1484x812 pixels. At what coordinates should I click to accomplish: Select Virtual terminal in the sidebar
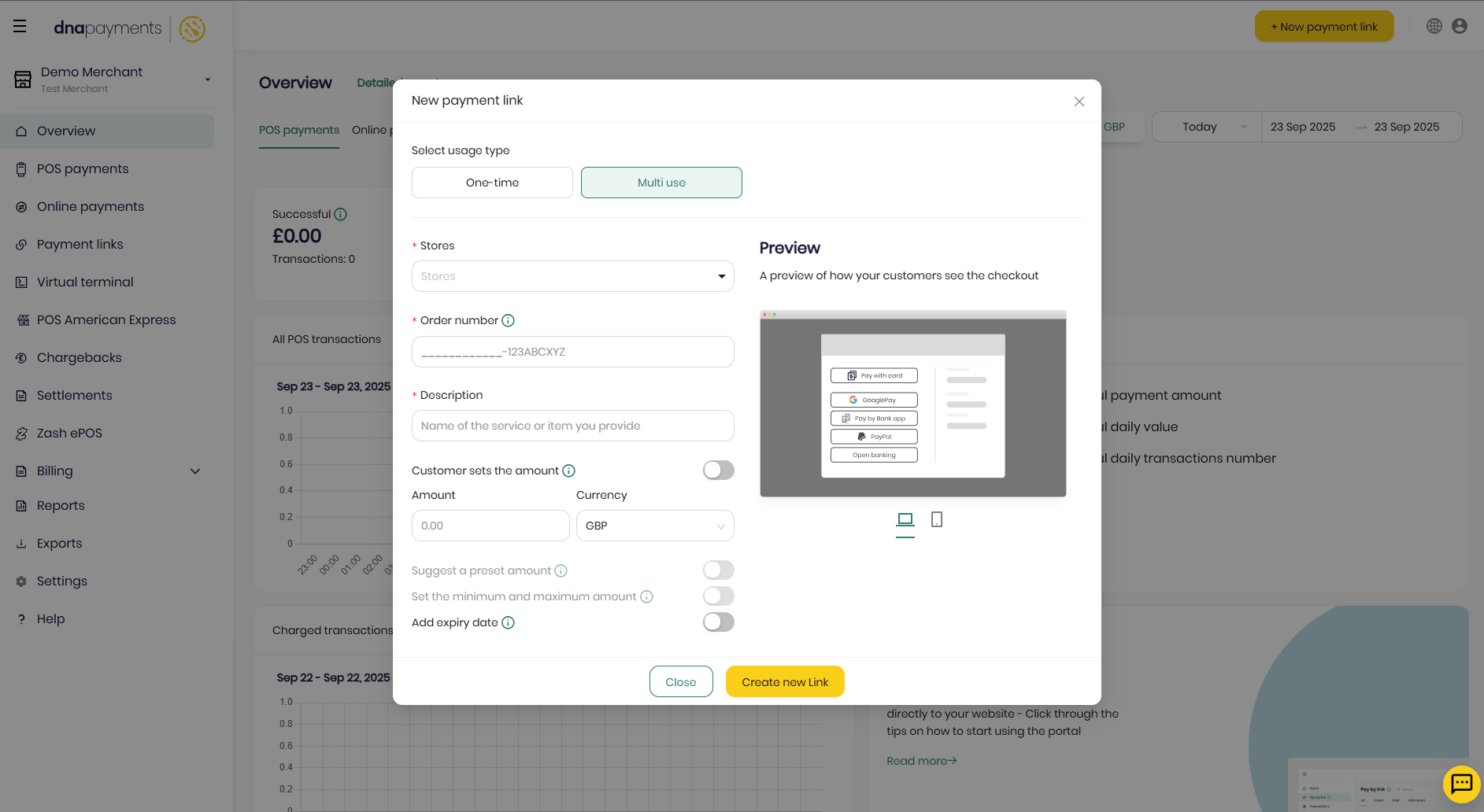[84, 282]
